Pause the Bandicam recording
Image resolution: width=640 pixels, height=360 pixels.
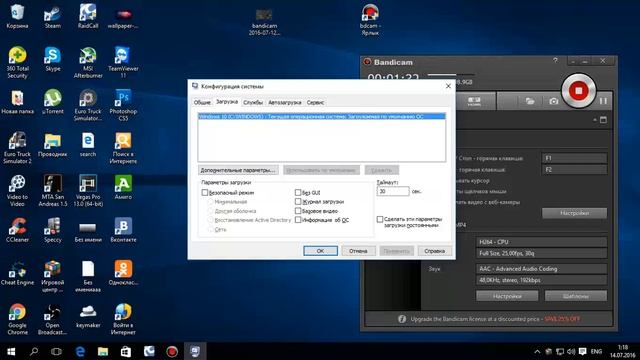[x=603, y=101]
